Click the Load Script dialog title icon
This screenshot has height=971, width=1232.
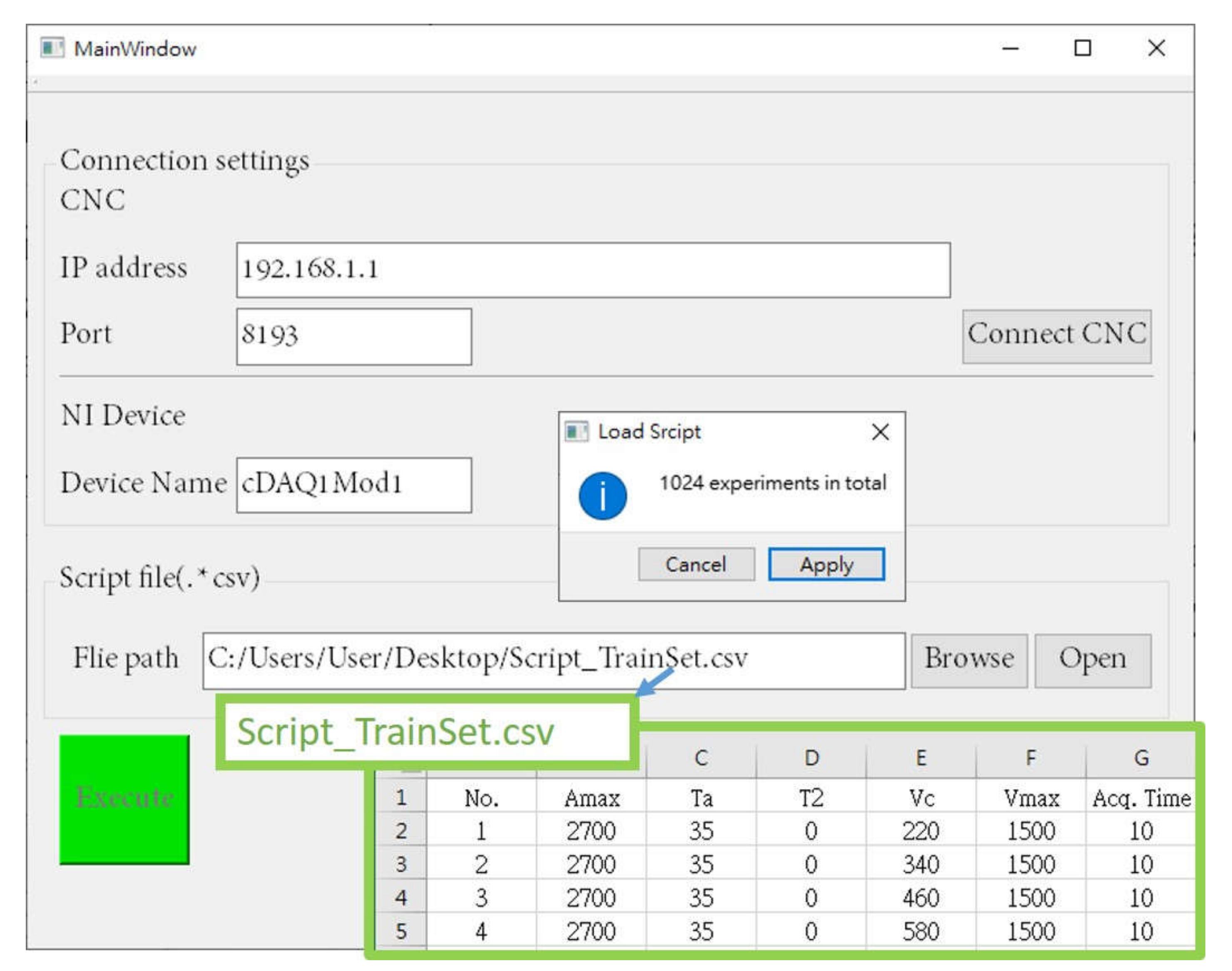[x=576, y=432]
